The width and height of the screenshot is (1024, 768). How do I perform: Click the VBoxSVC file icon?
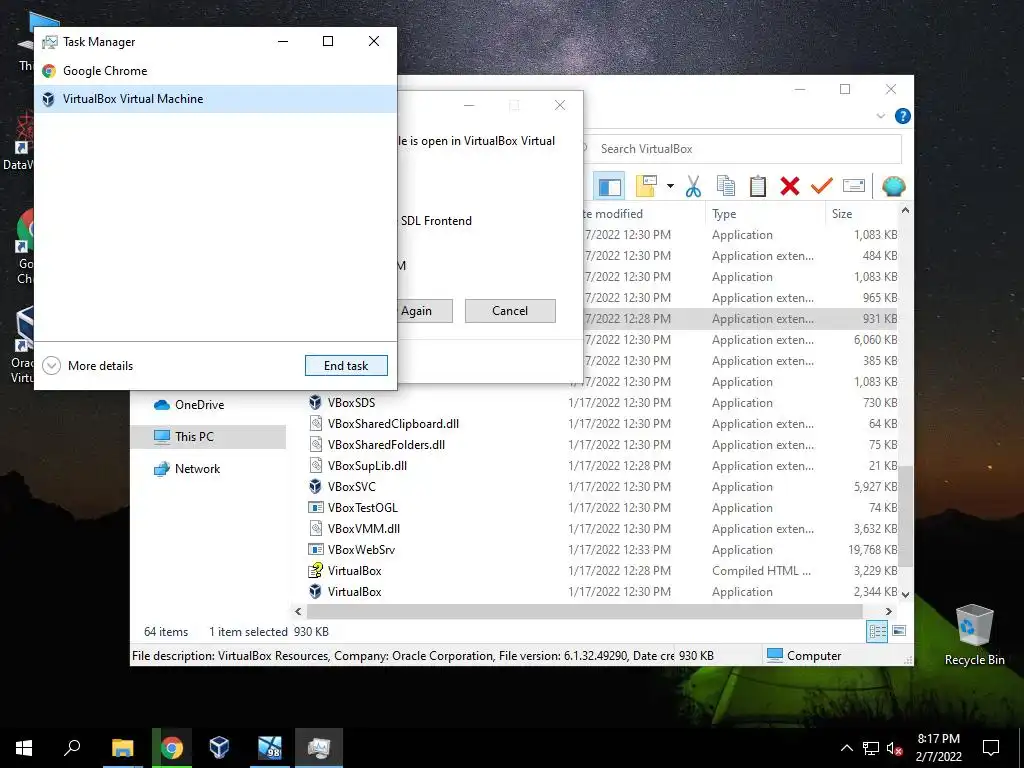coord(315,487)
